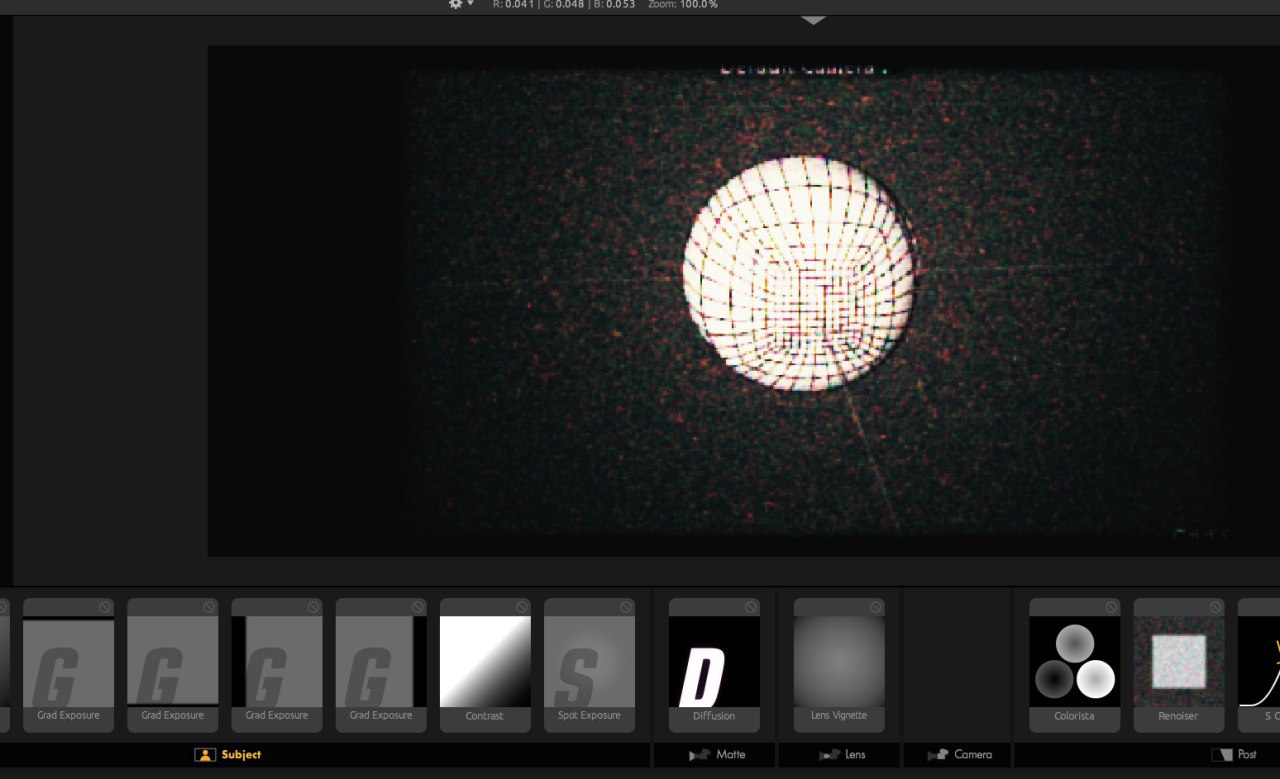Toggle the downward triangle above the preview

[813, 20]
